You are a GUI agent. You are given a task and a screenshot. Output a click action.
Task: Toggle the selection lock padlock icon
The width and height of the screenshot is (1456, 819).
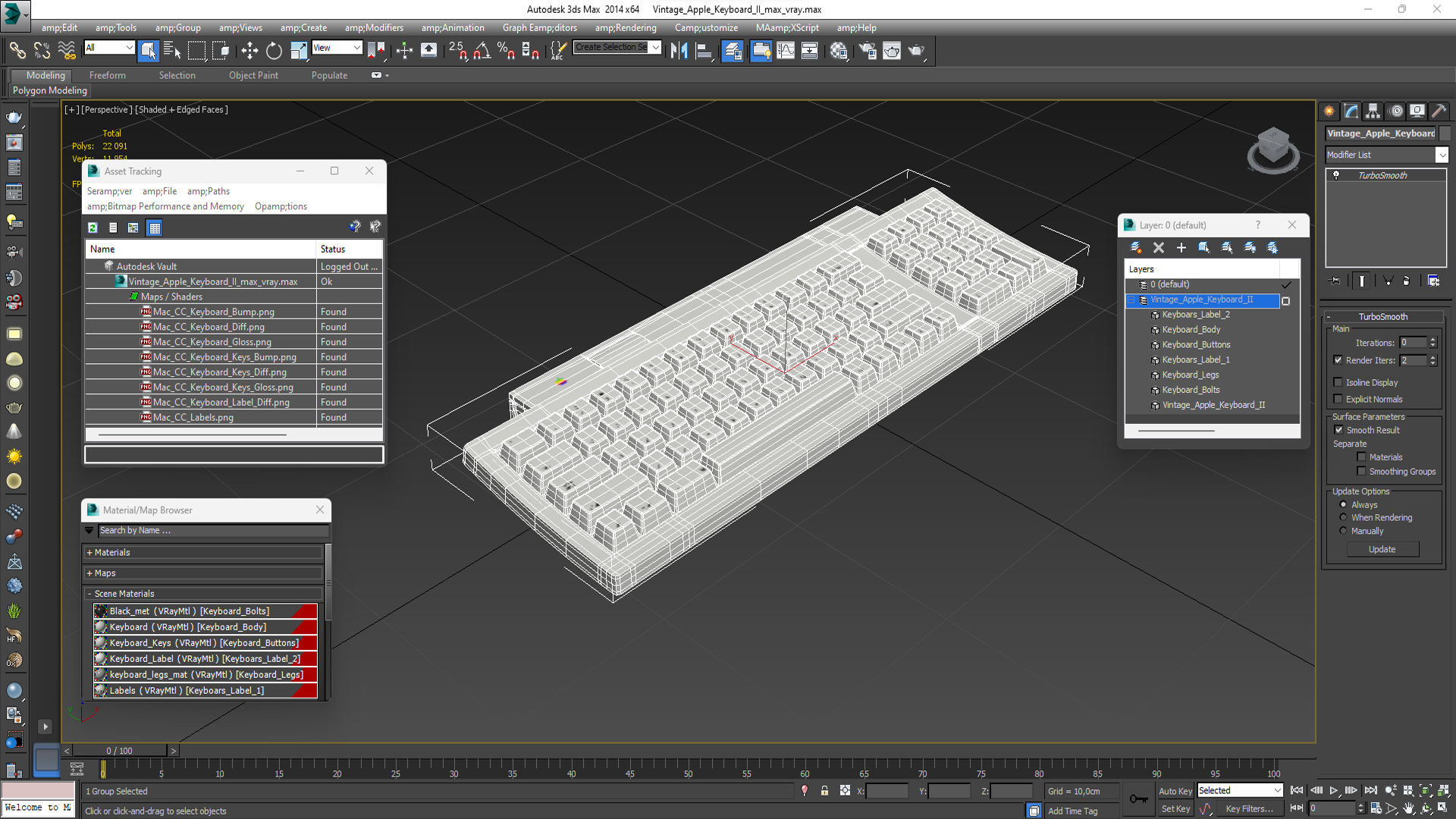824,791
